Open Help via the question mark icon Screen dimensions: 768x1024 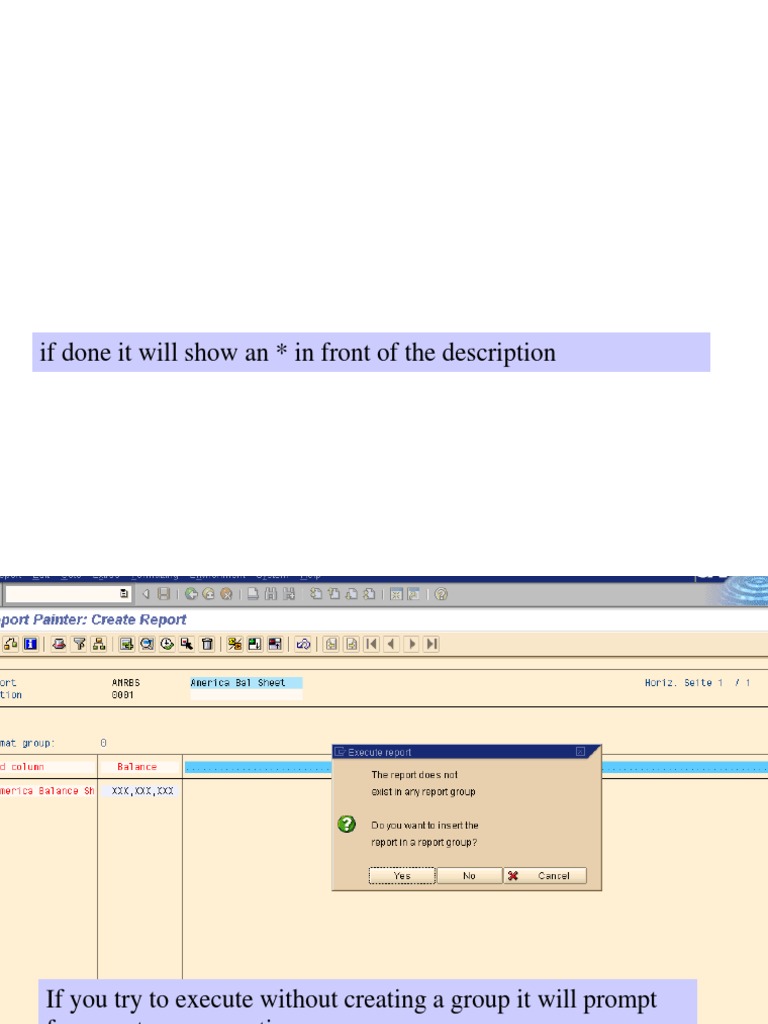[x=441, y=594]
